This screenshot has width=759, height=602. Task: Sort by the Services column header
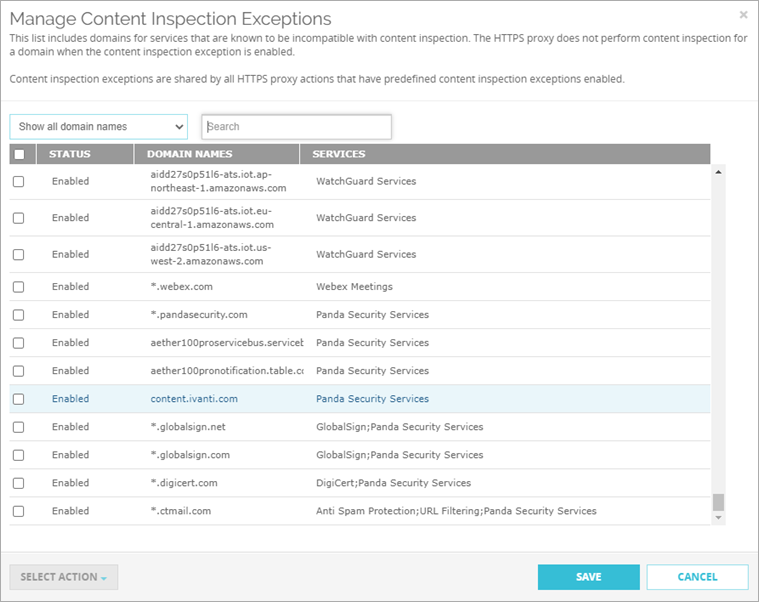tap(339, 154)
